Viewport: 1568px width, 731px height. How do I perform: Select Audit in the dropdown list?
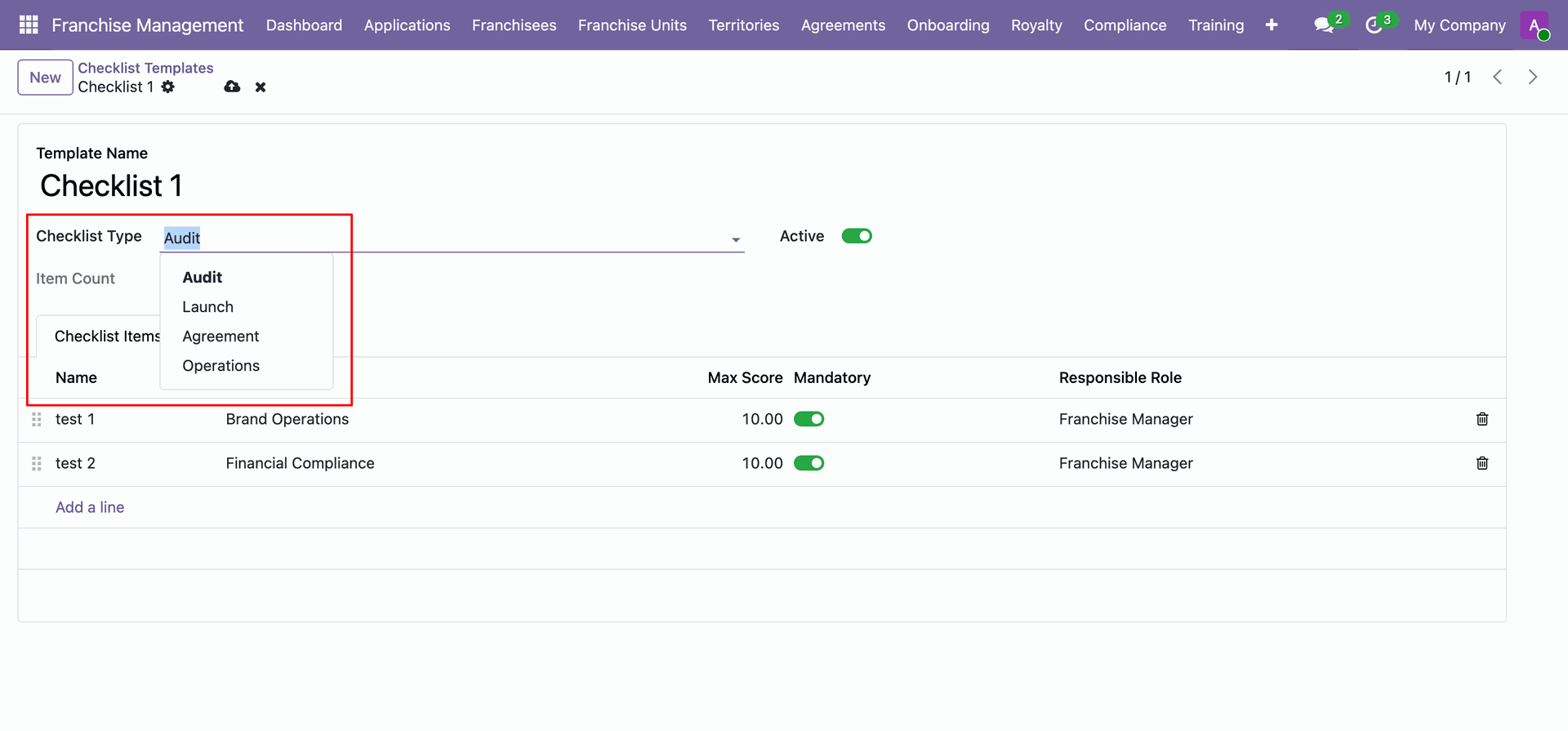tap(203, 278)
